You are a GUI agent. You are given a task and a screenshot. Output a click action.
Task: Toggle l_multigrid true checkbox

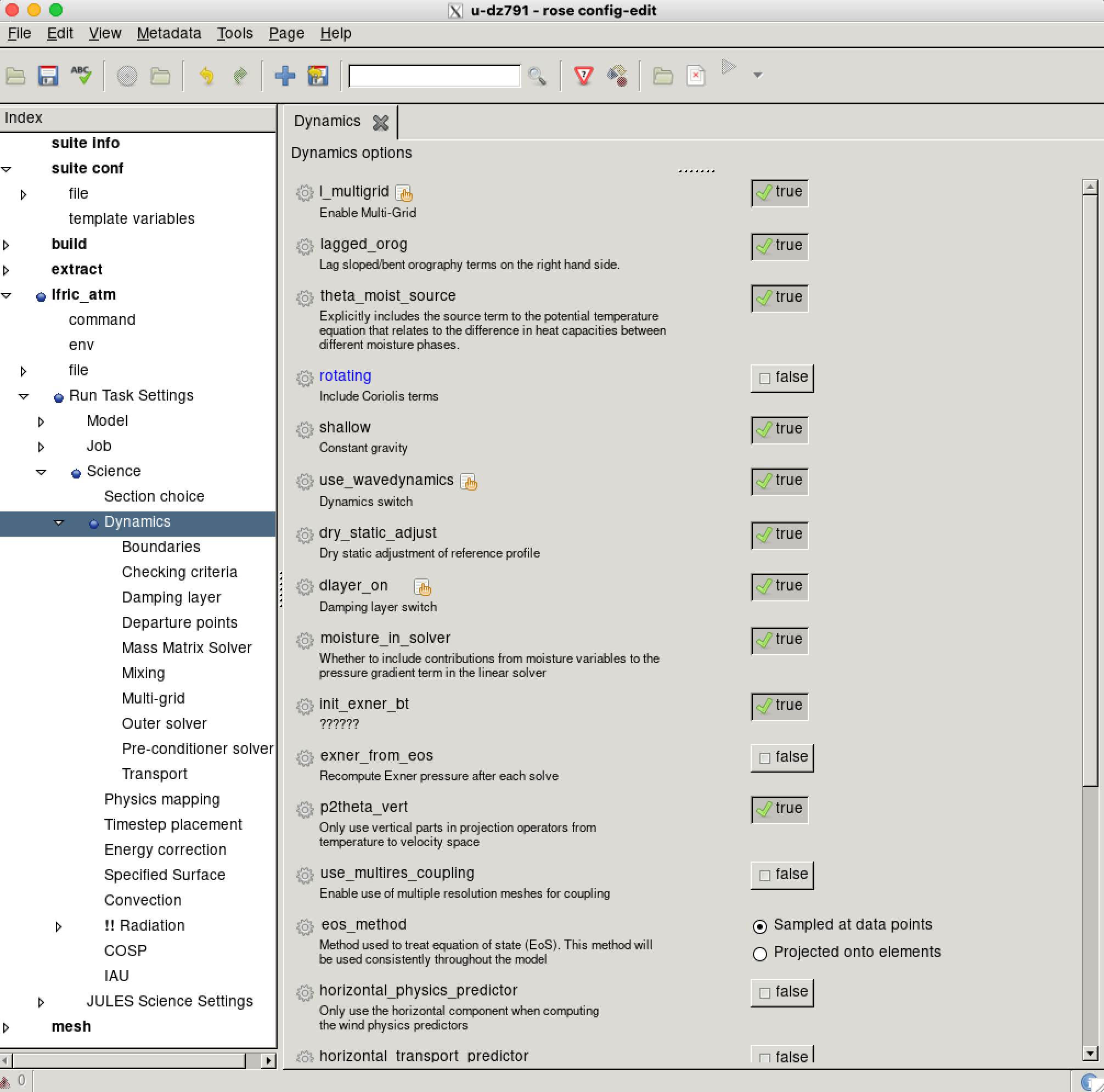point(779,192)
